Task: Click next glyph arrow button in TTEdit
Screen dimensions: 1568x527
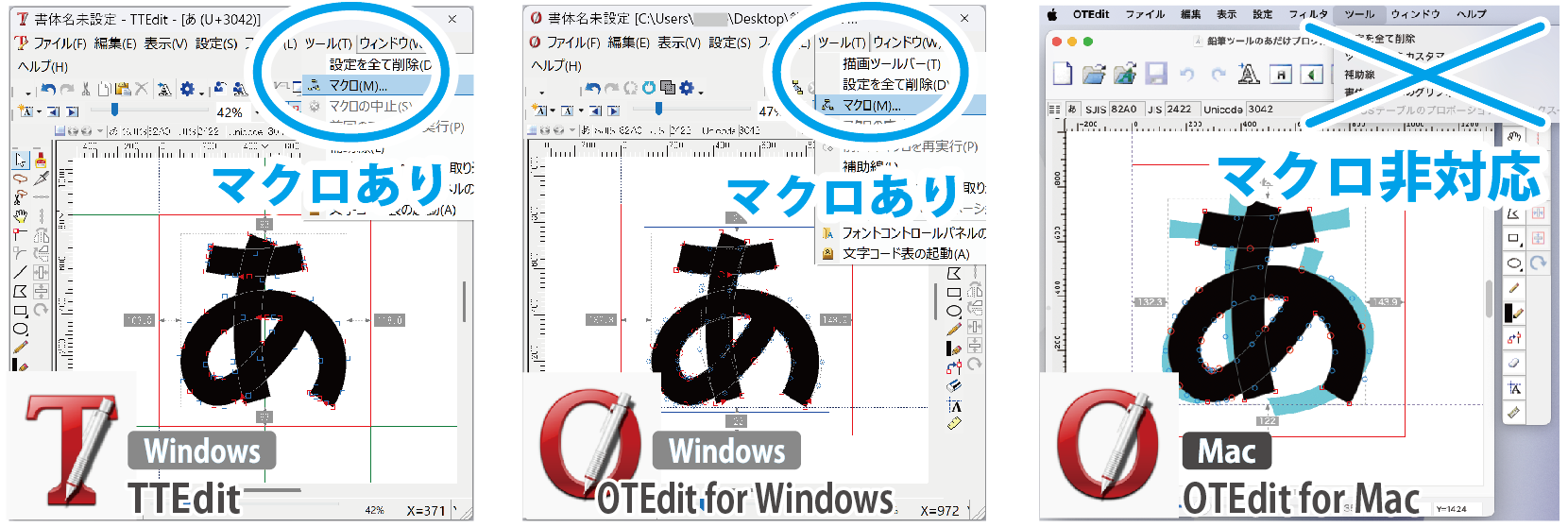Action: (x=72, y=111)
